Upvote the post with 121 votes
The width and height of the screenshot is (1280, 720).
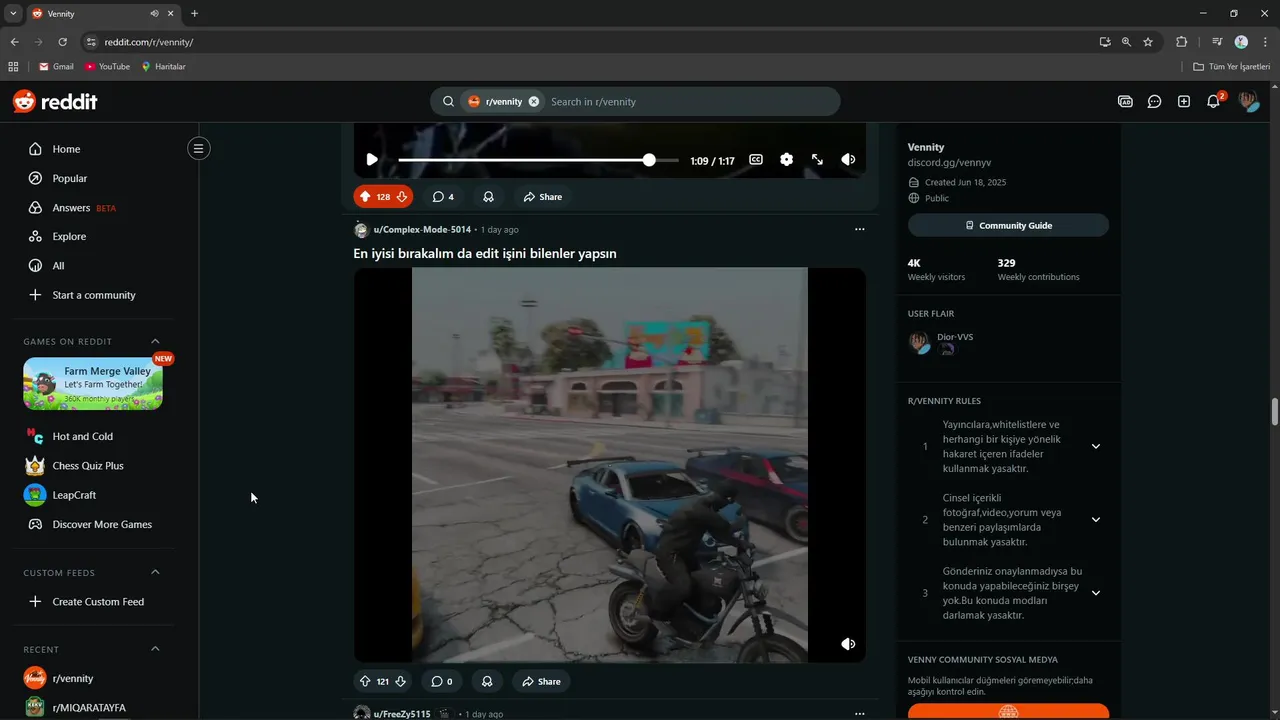pyautogui.click(x=365, y=681)
